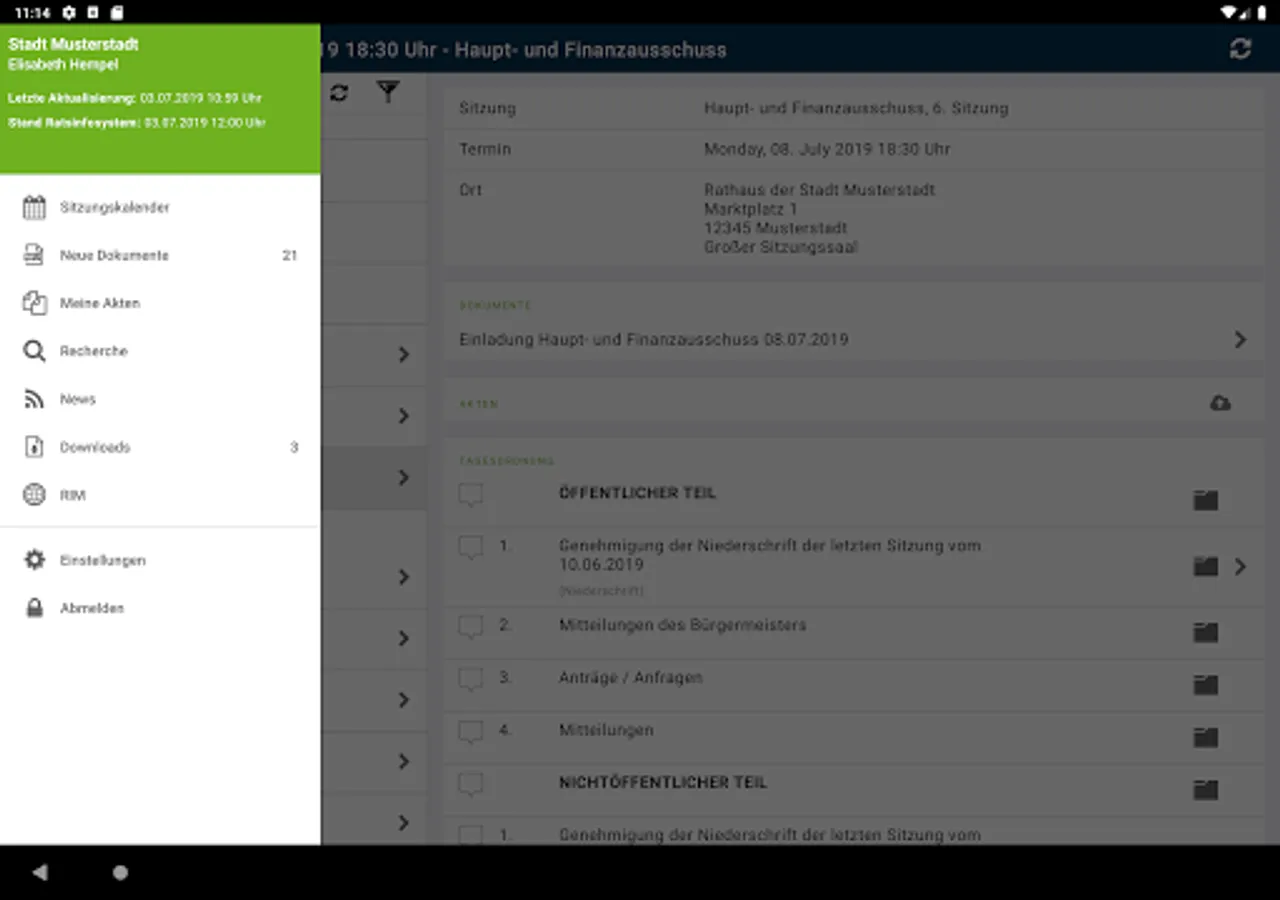This screenshot has height=900, width=1280.
Task: Click the note bubble for Anträge / Anfragen
Action: [x=470, y=680]
